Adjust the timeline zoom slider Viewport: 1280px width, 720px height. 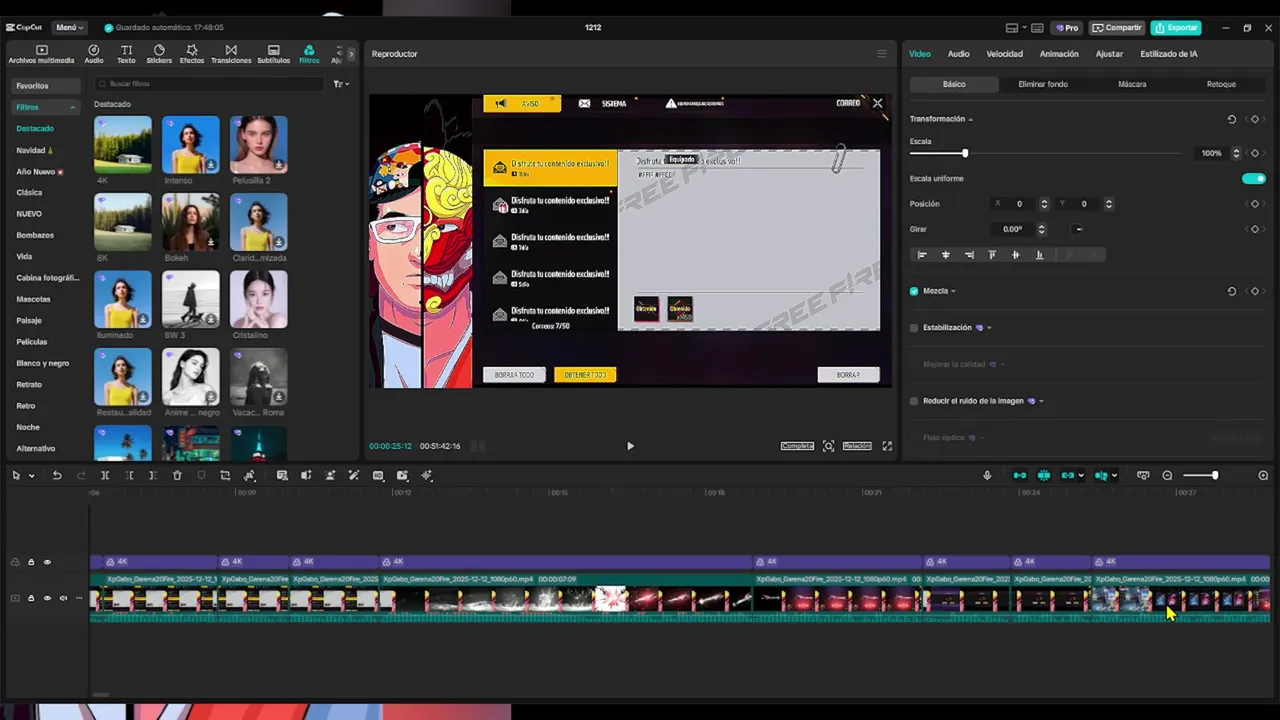point(1214,476)
